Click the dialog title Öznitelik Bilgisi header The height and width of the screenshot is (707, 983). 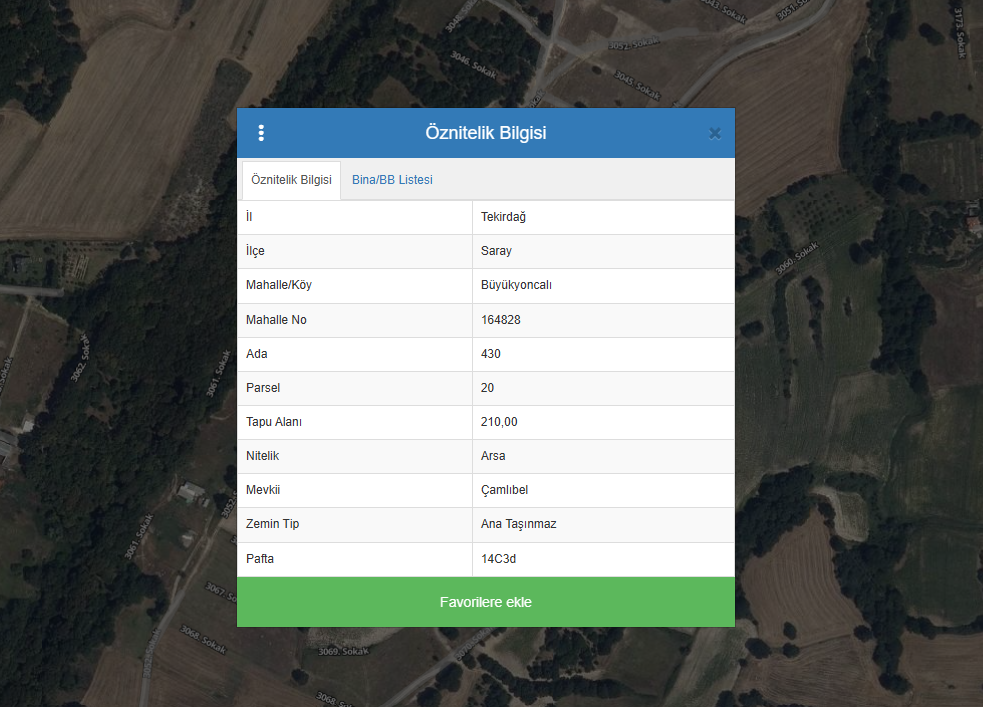485,133
